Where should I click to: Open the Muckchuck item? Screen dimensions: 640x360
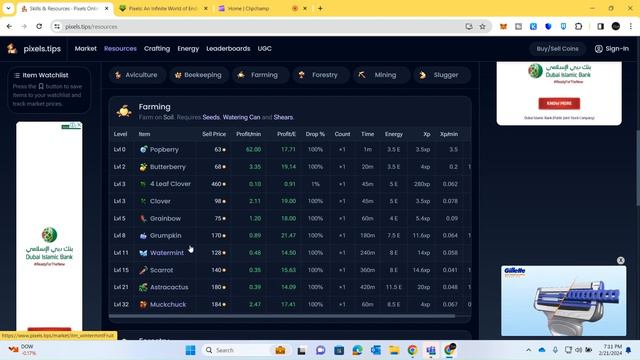(168, 304)
